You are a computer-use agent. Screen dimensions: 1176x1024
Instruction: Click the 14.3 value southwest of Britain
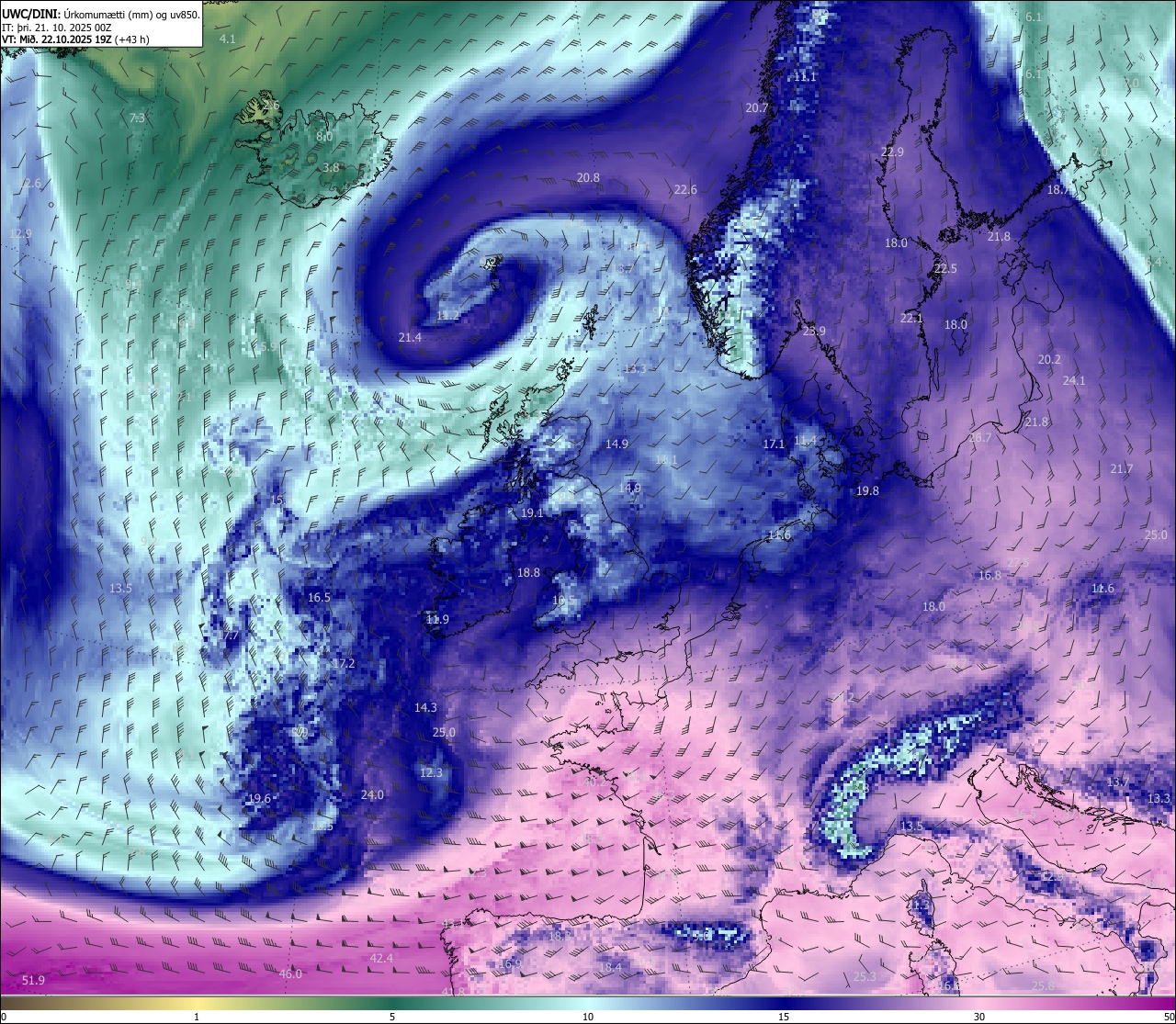tap(425, 708)
